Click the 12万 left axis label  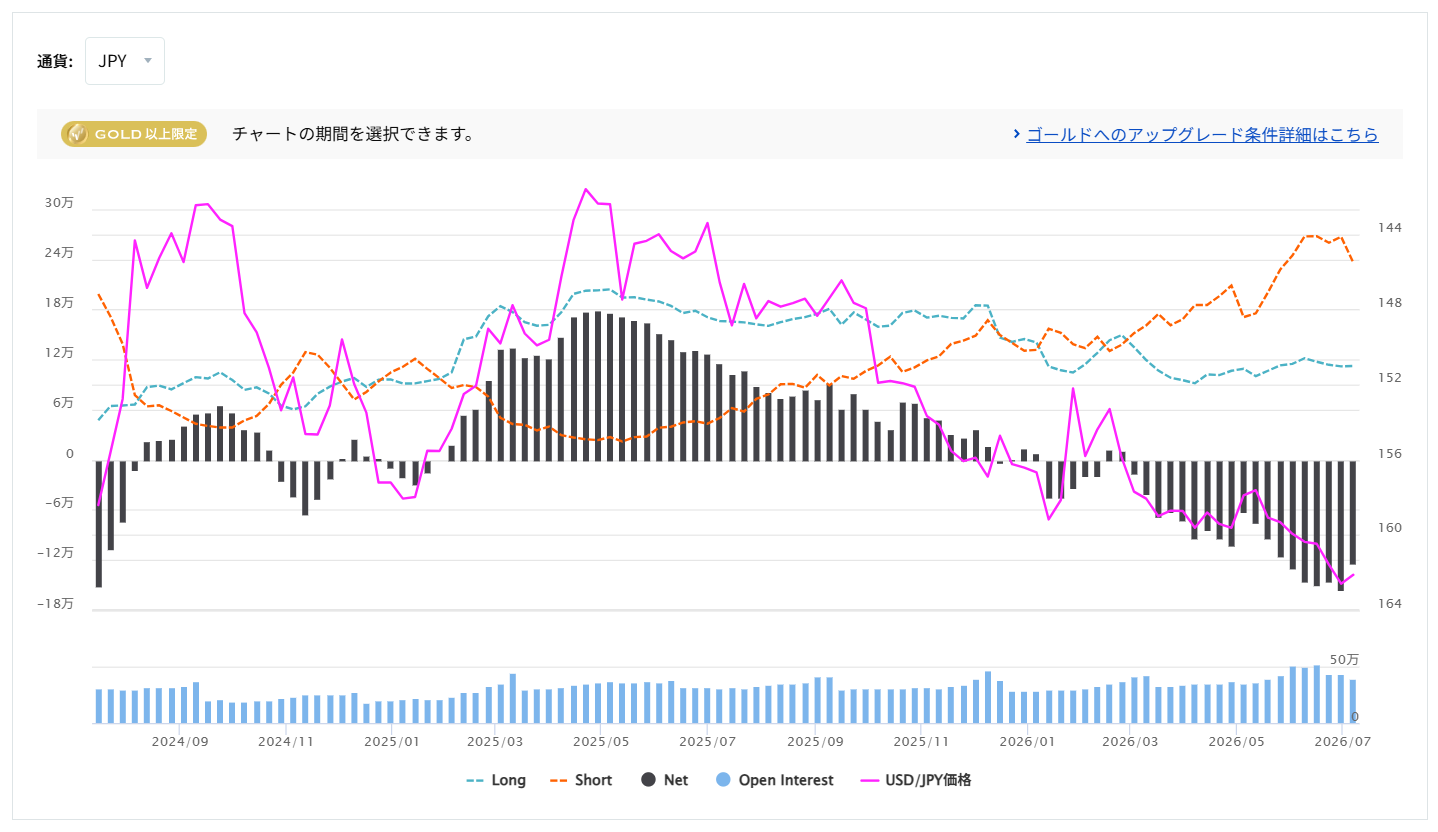pyautogui.click(x=59, y=353)
